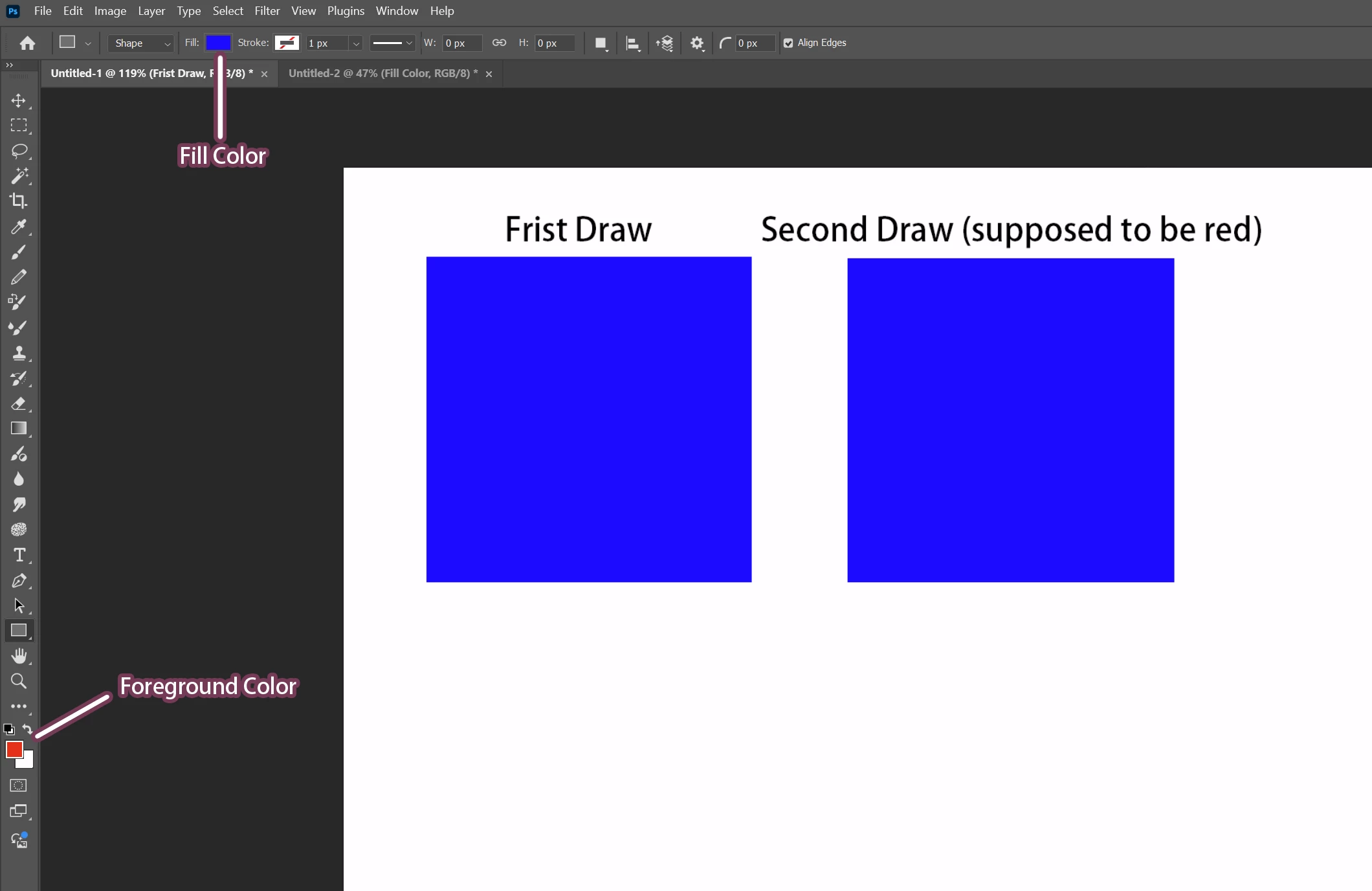Switch to the Untitled-2 document tab
Screen dimensions: 1372x891
(382, 73)
